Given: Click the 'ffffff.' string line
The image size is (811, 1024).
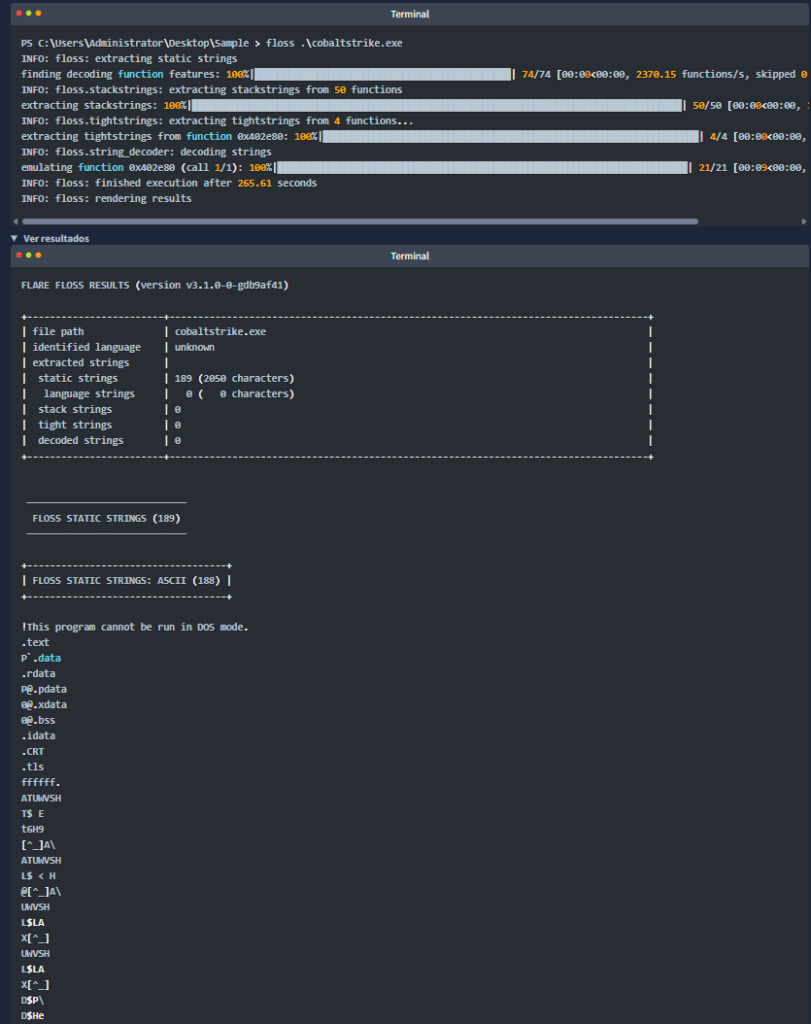Looking at the screenshot, I should click(40, 782).
